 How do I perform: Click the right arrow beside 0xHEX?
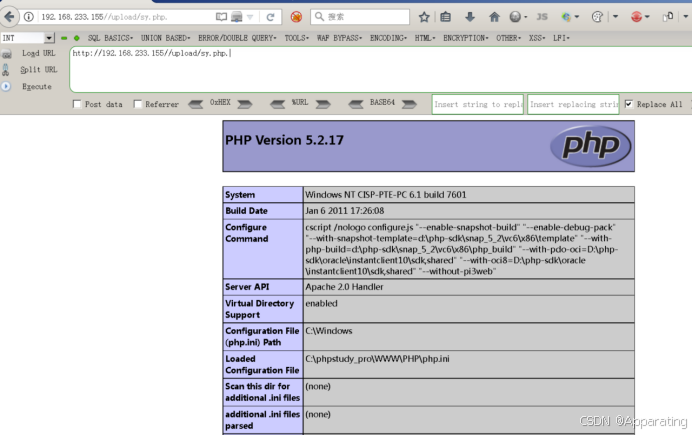[x=245, y=105]
